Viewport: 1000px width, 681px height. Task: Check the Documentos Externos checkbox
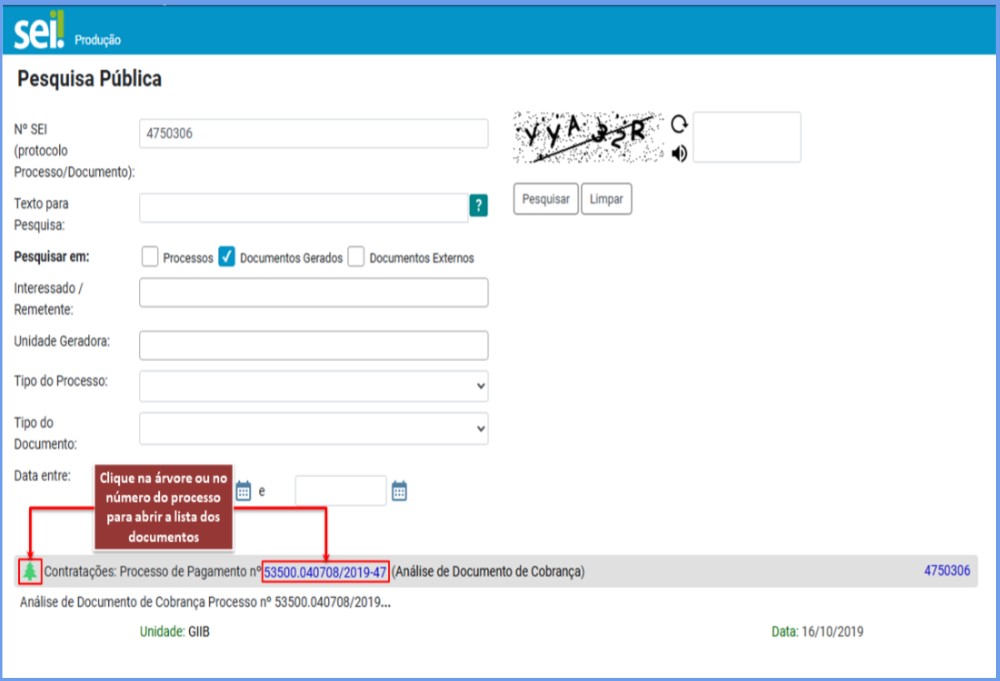356,257
